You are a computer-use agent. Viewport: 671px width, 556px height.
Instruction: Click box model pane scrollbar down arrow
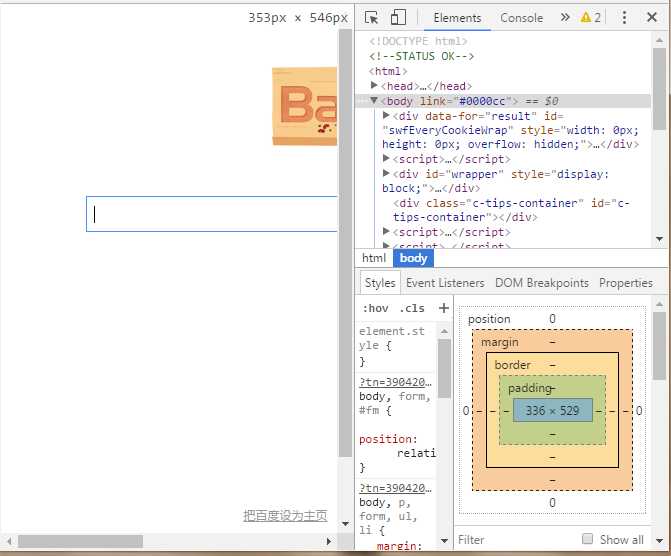click(x=659, y=541)
